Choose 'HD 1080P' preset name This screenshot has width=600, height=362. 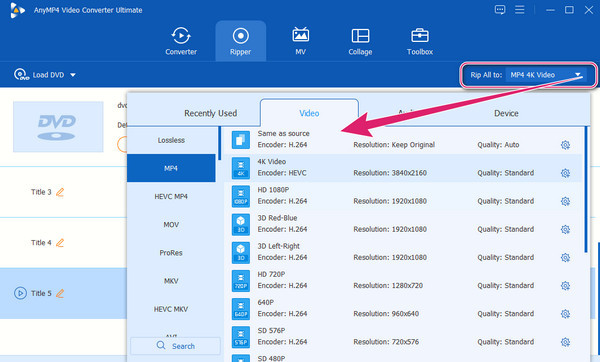[273, 189]
